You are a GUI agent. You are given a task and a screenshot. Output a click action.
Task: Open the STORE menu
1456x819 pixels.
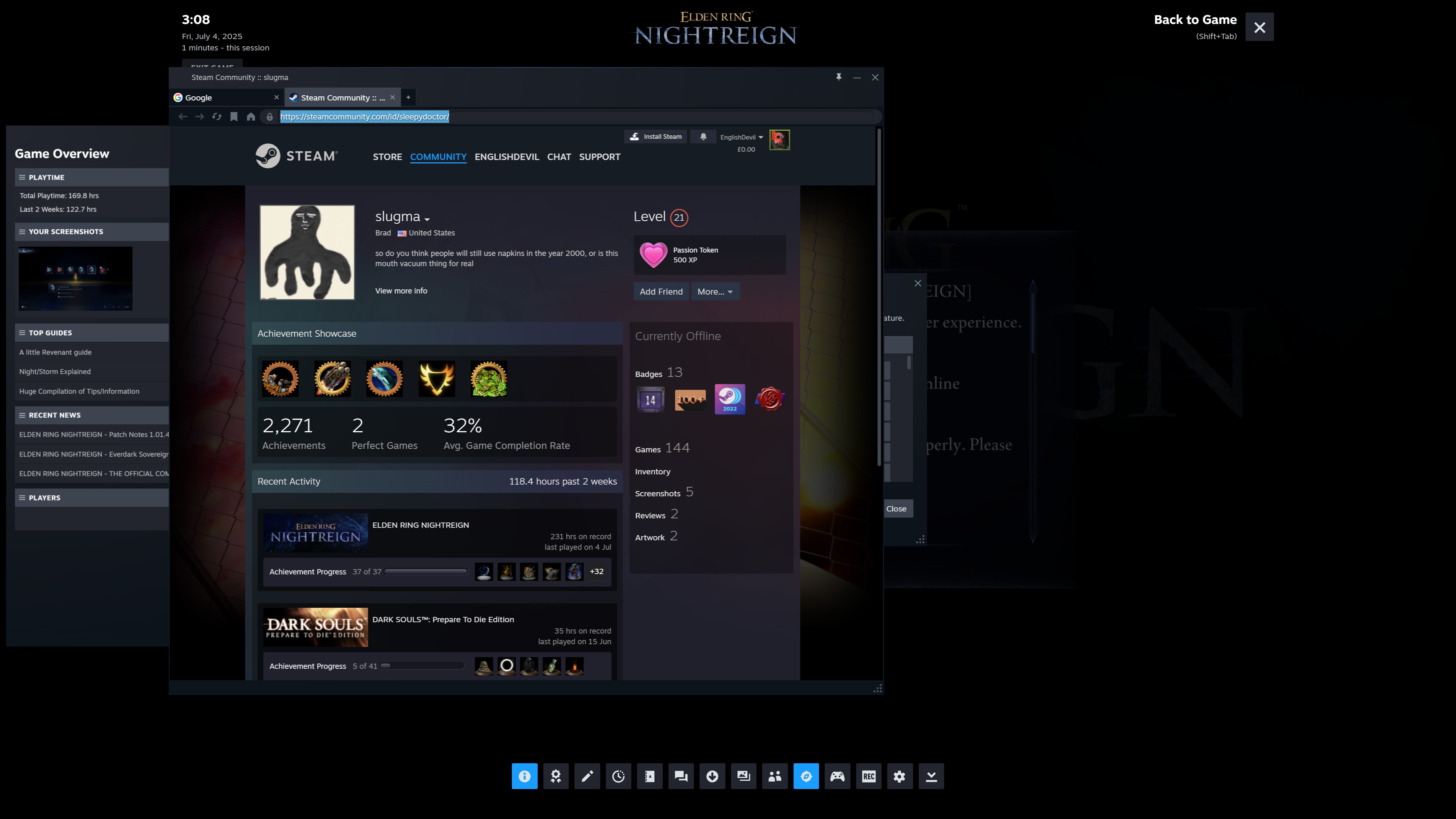coord(387,157)
